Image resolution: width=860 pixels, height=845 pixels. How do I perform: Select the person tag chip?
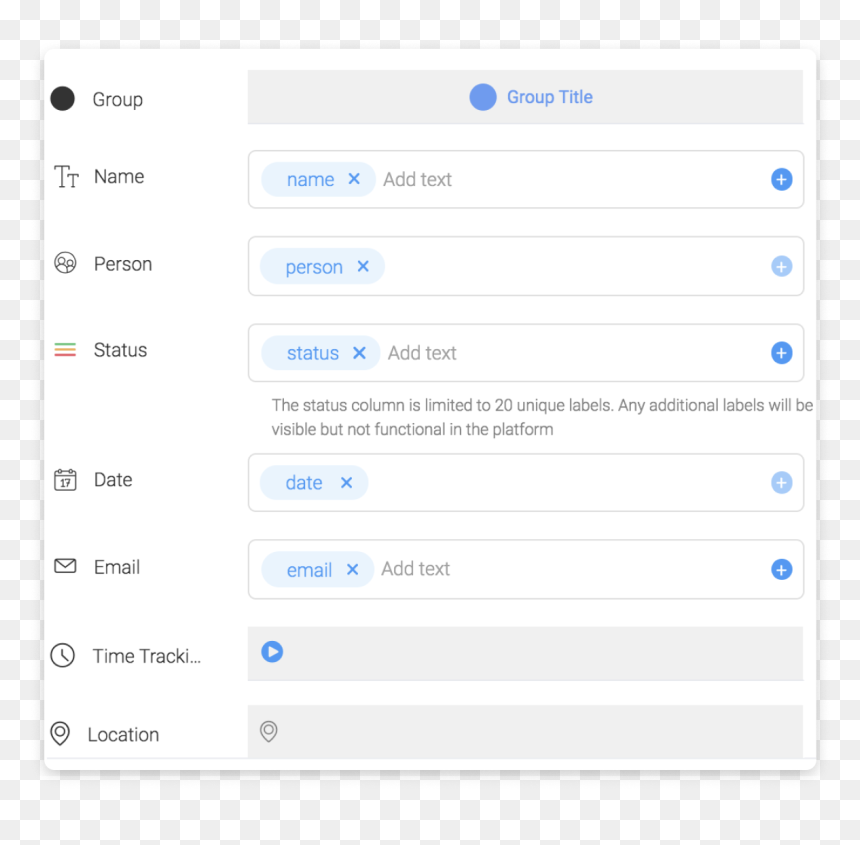coord(322,266)
